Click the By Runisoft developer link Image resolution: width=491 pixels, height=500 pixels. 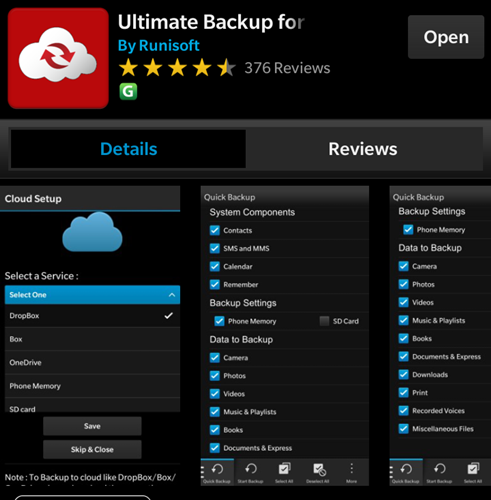159,46
